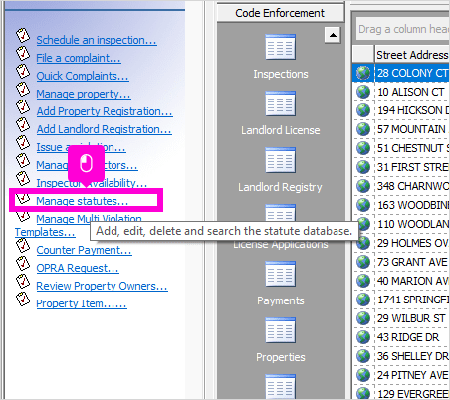The height and width of the screenshot is (400, 450).
Task: Sort by the Street Address column header
Action: tap(412, 55)
